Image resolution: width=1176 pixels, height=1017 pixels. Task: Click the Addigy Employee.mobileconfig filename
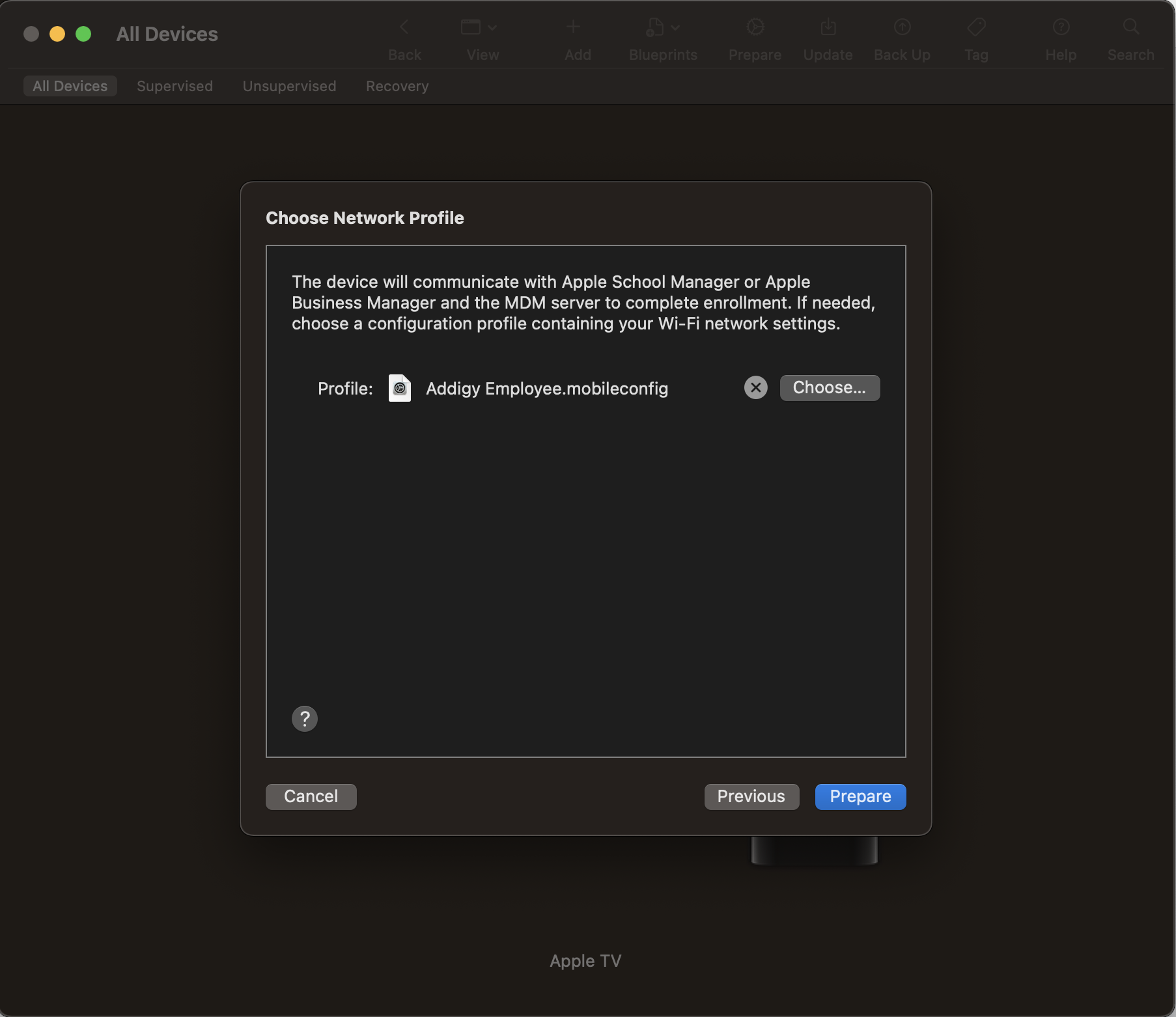(x=547, y=389)
